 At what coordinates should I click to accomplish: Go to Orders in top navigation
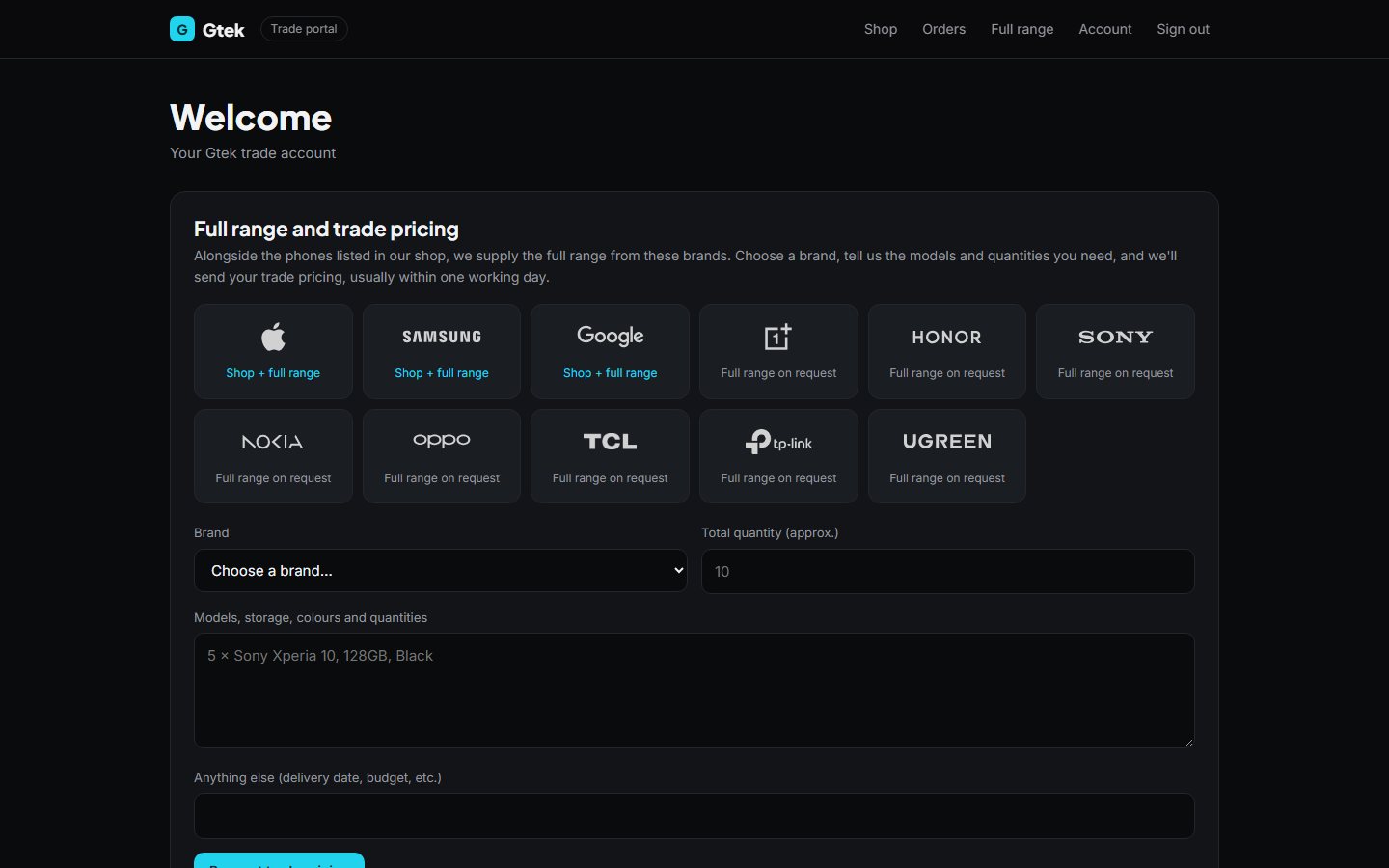[x=943, y=29]
